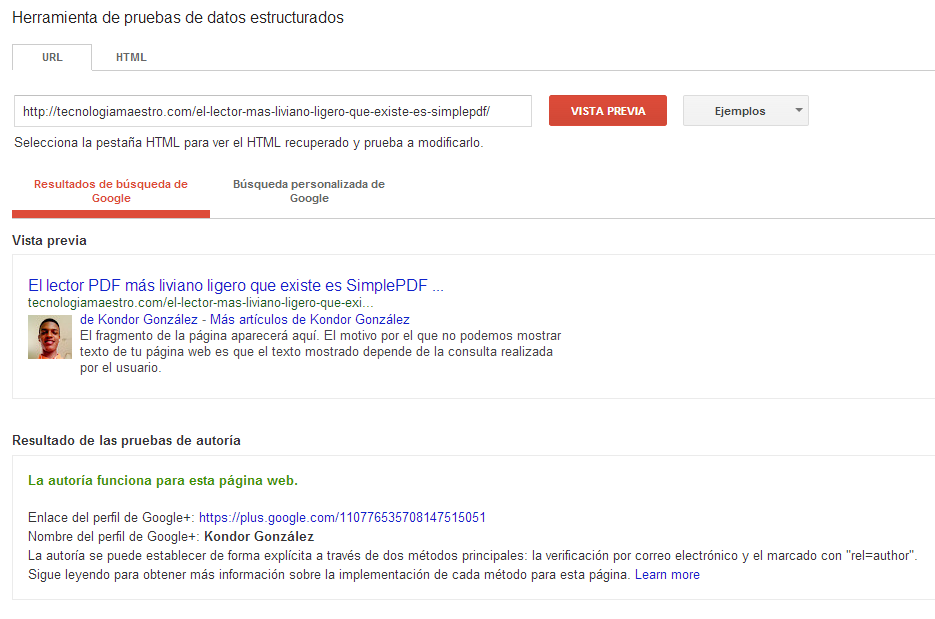
Task: Click the Vista previa heading
Action: pos(49,240)
